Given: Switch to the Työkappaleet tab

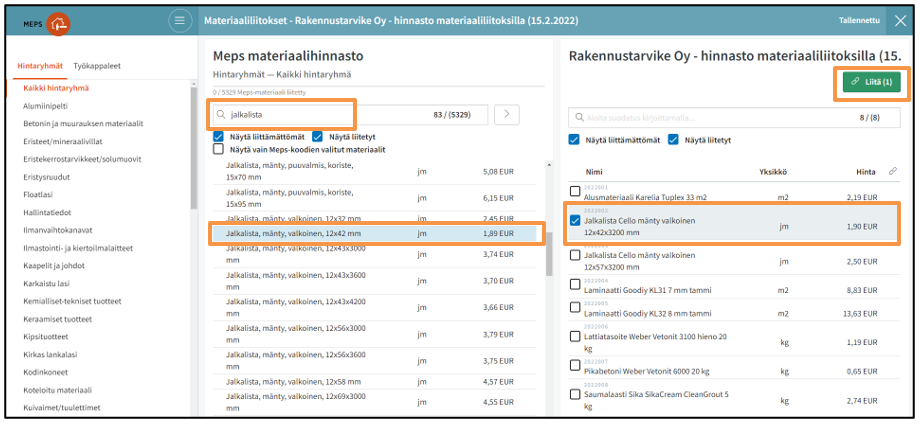Looking at the screenshot, I should click(97, 66).
